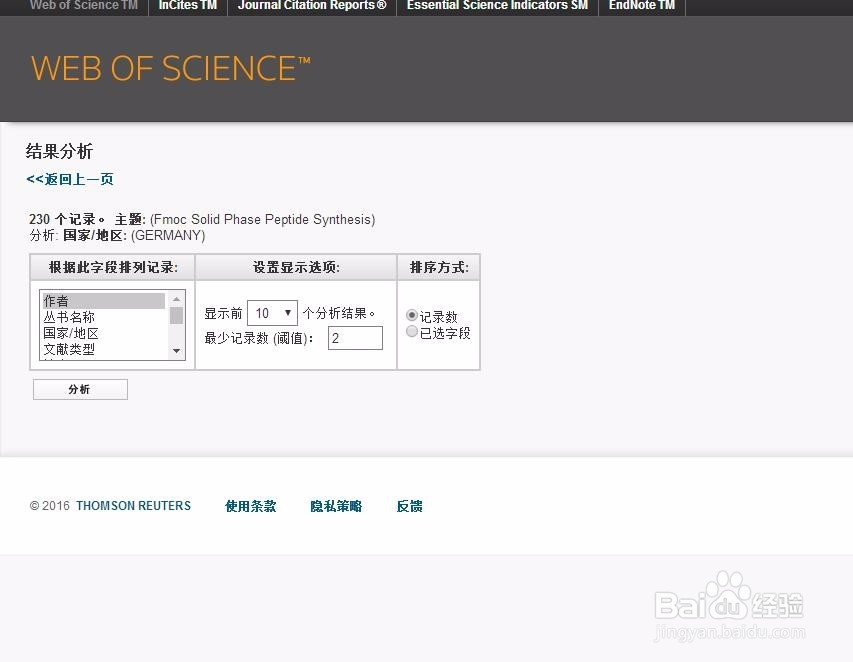Click the 分析 button

pyautogui.click(x=81, y=389)
